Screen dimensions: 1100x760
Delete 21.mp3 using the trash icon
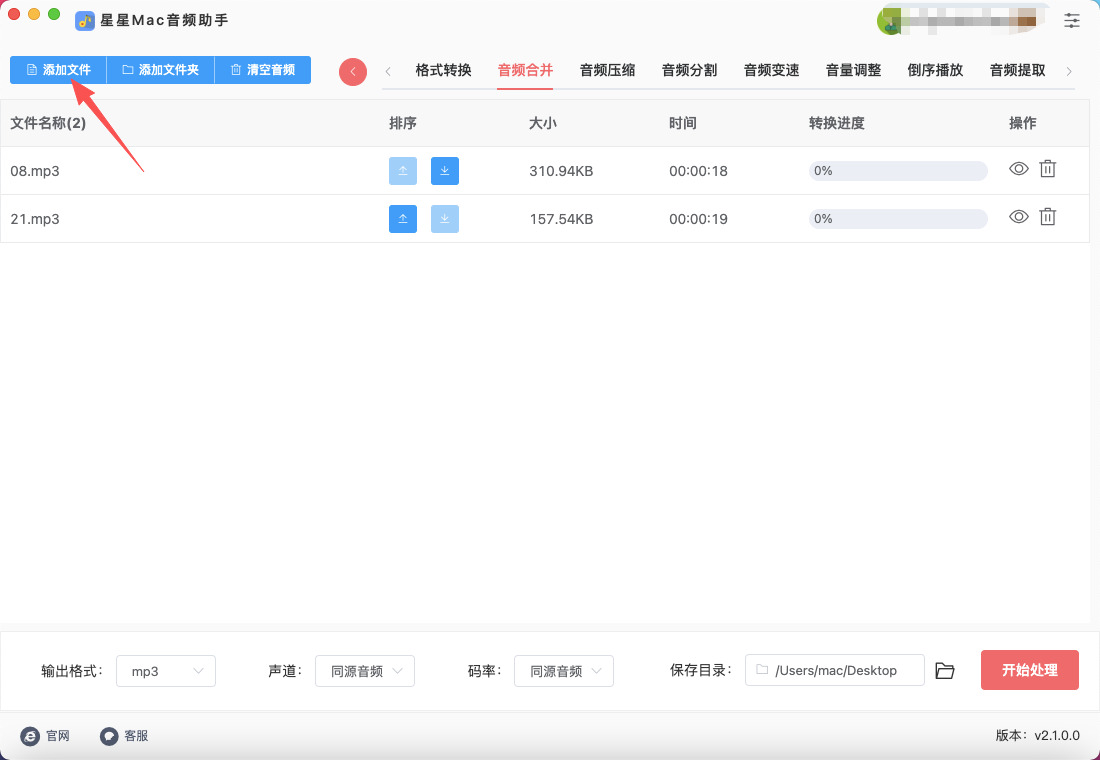[1047, 217]
